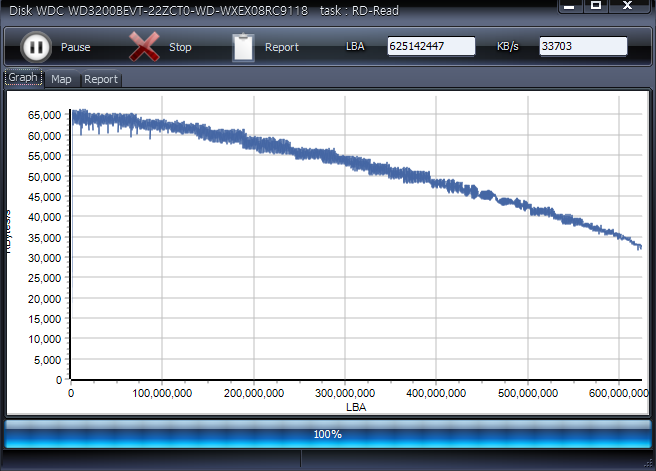Click the 300,000,000 label on LBA axis
Screen dimensions: 656x471
[345, 393]
